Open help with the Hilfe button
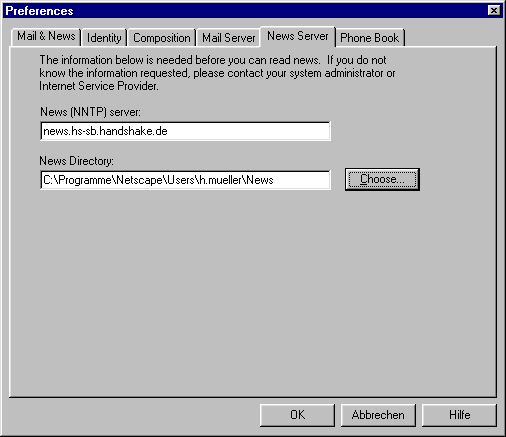Viewport: 506px width, 437px height. tap(459, 415)
